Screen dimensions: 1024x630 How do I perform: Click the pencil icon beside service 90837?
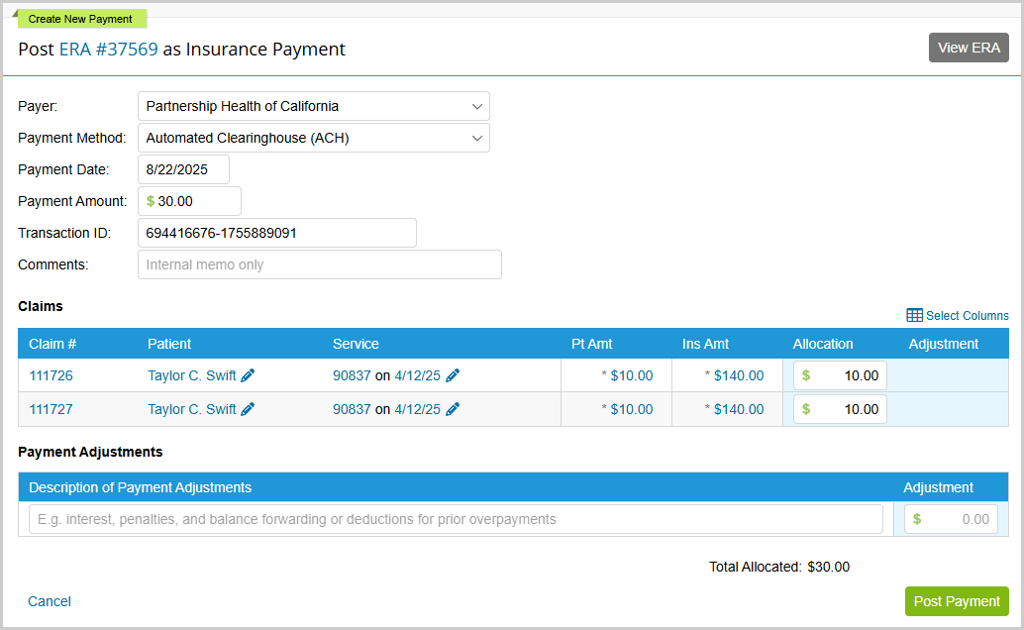453,375
